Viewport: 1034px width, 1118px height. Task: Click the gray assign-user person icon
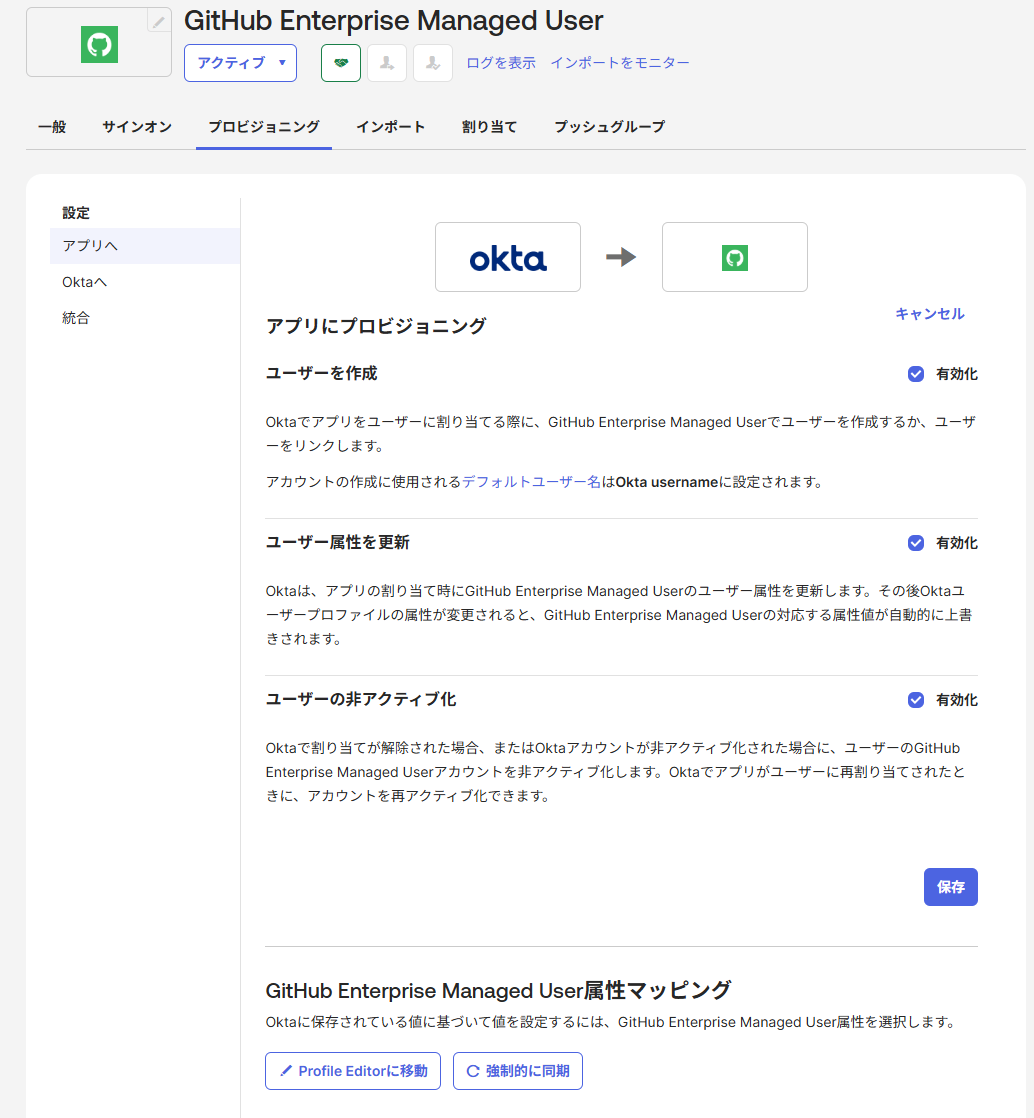387,62
